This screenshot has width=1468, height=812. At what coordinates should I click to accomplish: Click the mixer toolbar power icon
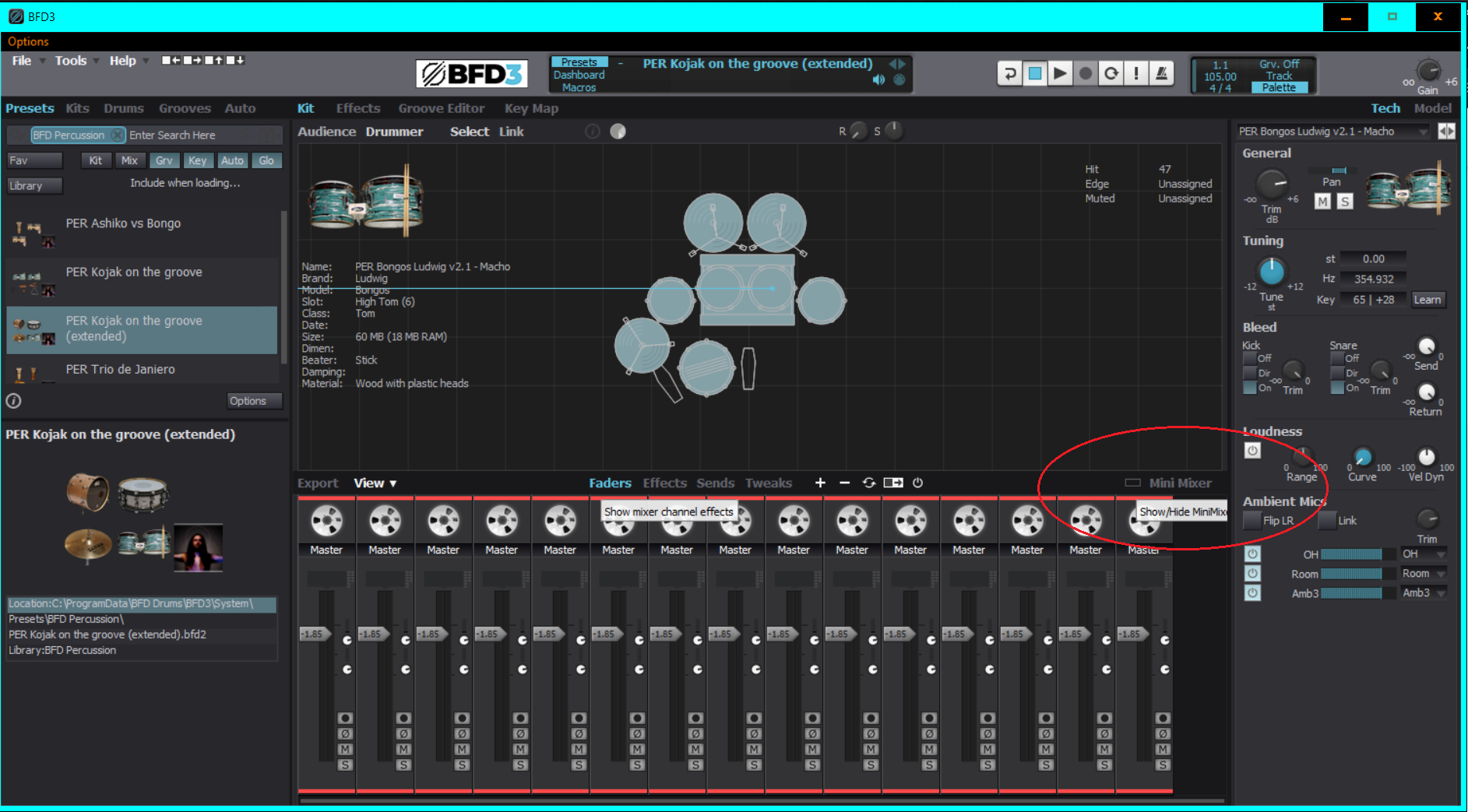(x=917, y=483)
